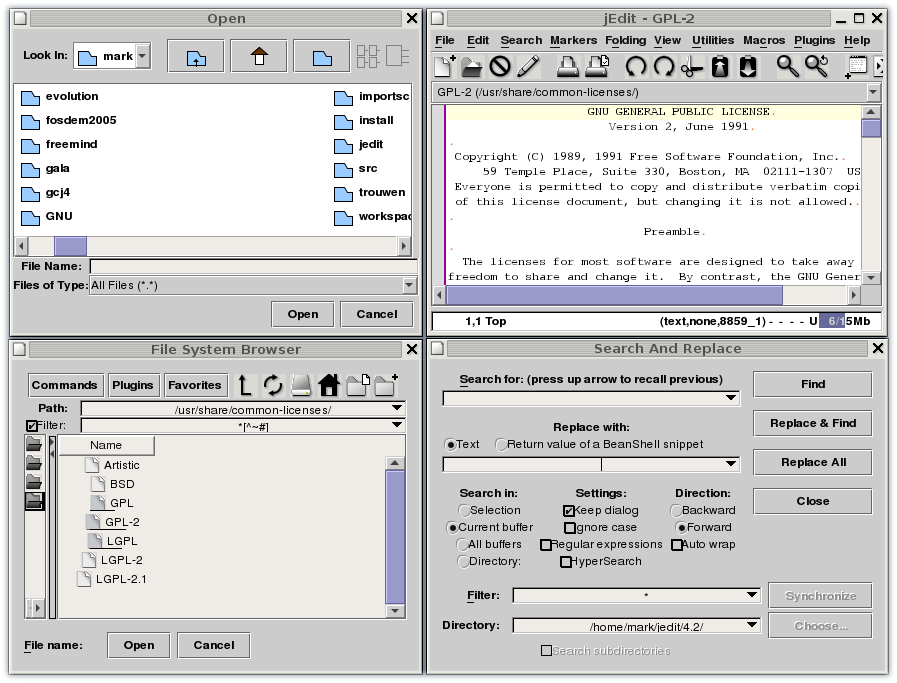Open the Files of Type dropdown
Image resolution: width=897 pixels, height=683 pixels.
409,285
